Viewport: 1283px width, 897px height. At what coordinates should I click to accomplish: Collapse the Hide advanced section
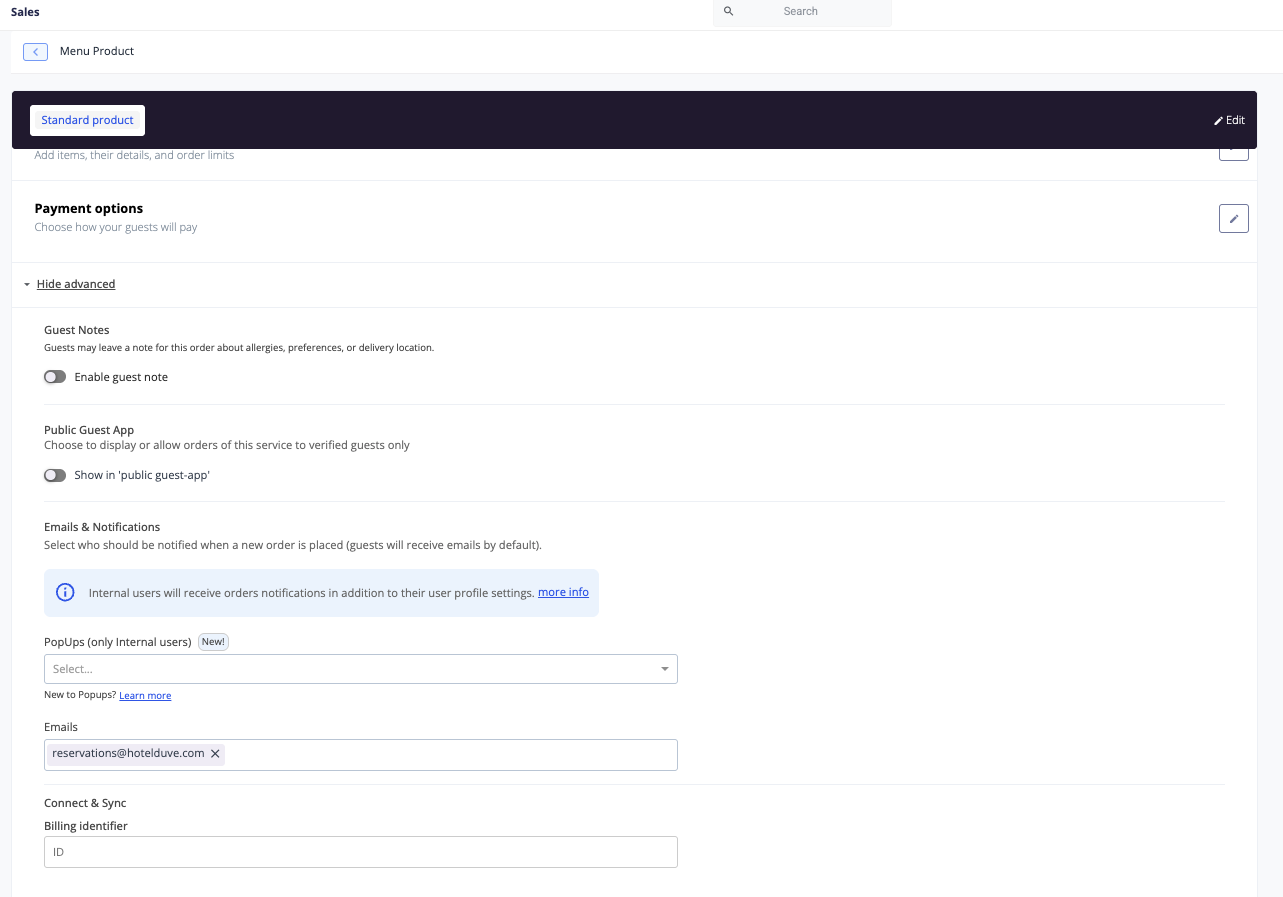click(x=75, y=284)
